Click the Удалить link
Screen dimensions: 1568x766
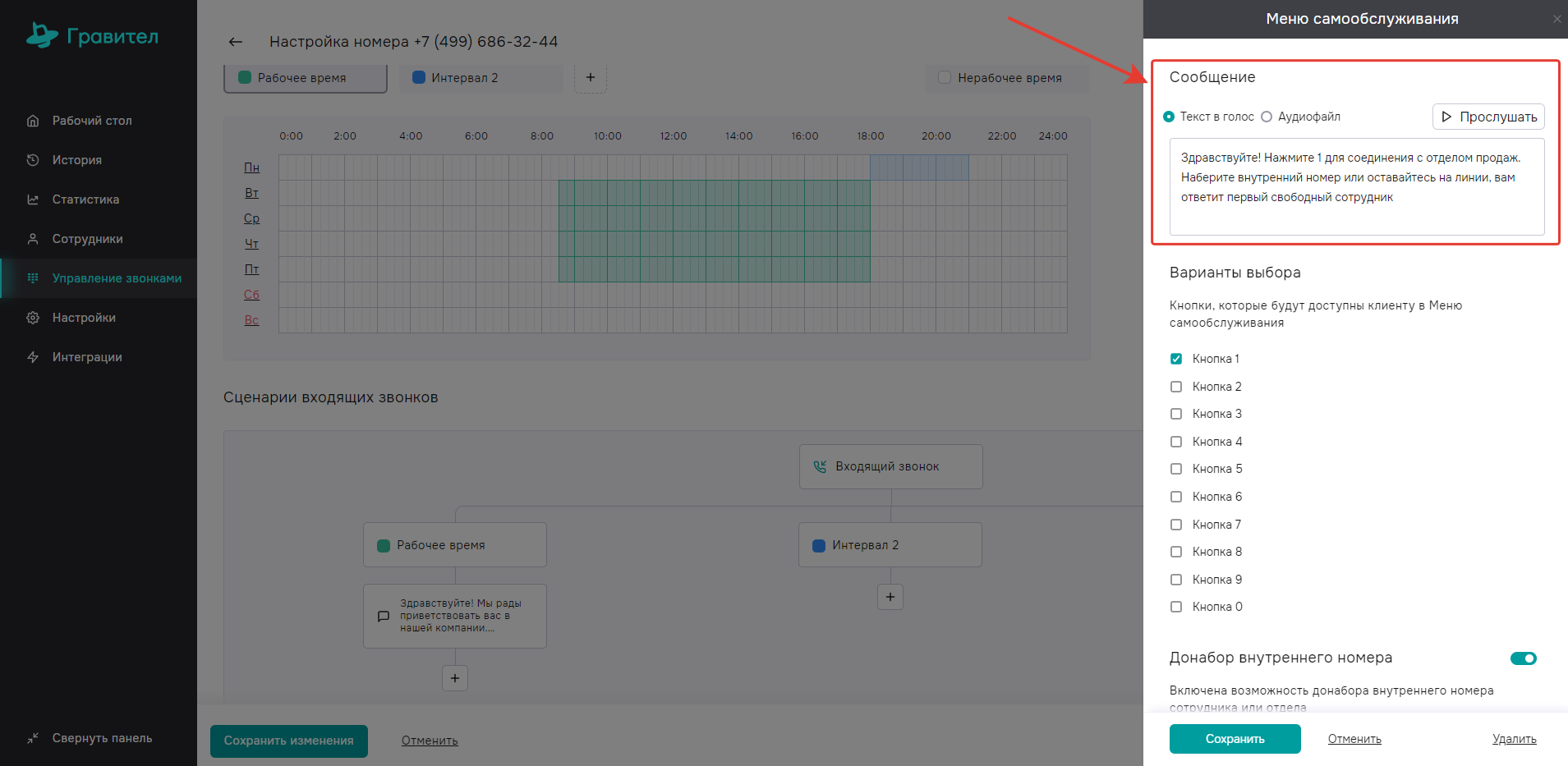click(x=1514, y=739)
